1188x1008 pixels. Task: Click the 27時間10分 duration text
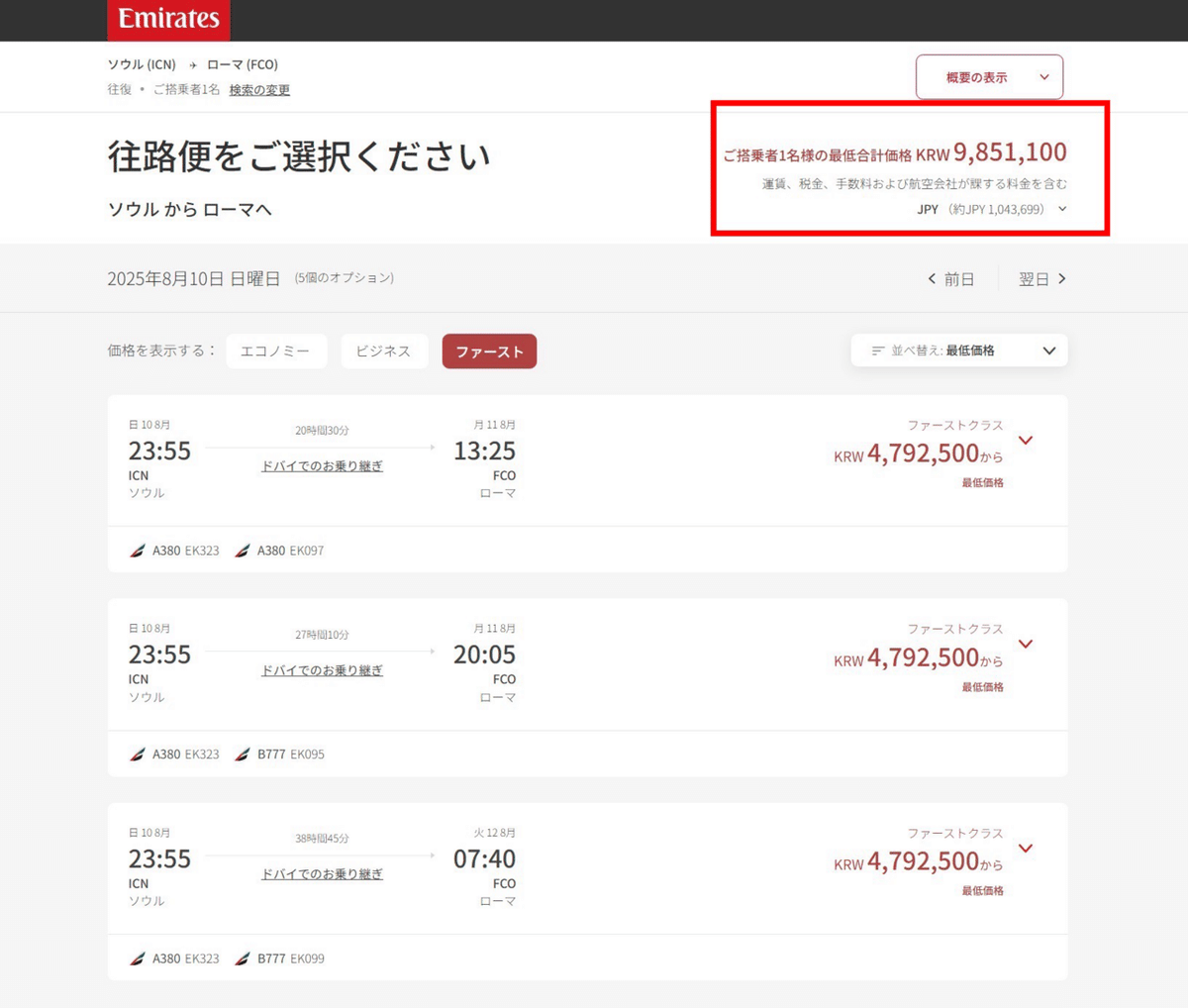(322, 635)
